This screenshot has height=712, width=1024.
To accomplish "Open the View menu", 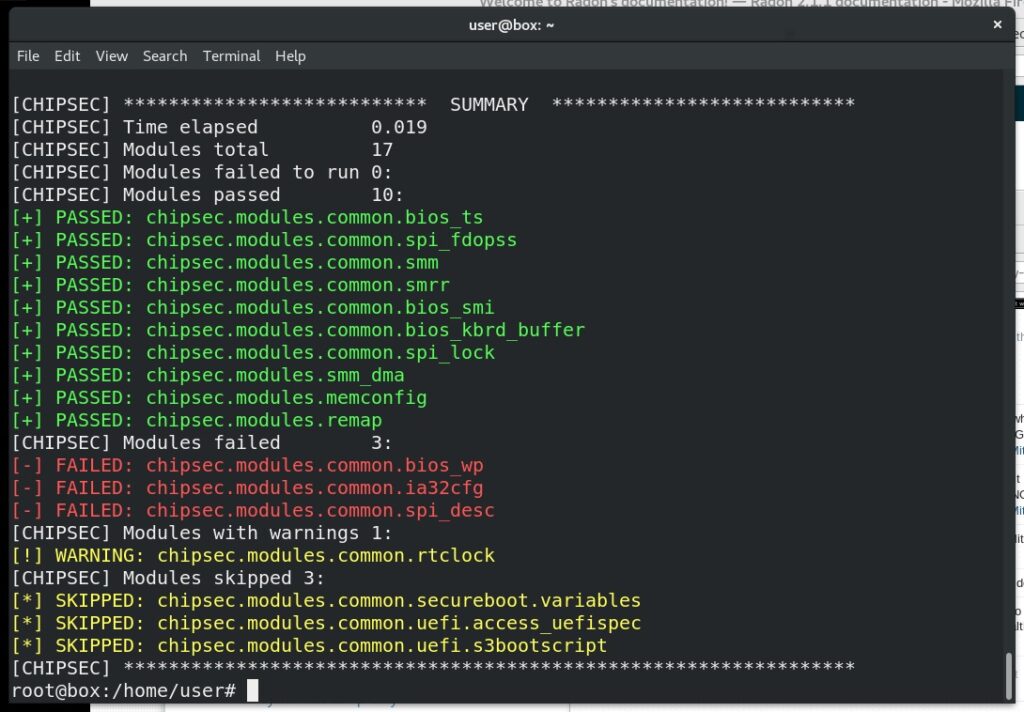I will click(x=111, y=56).
